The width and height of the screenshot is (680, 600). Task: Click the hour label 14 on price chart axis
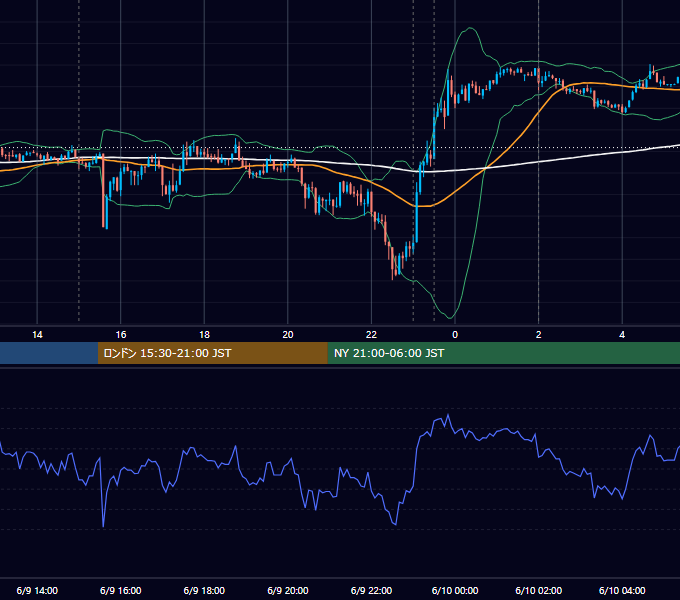tap(37, 335)
